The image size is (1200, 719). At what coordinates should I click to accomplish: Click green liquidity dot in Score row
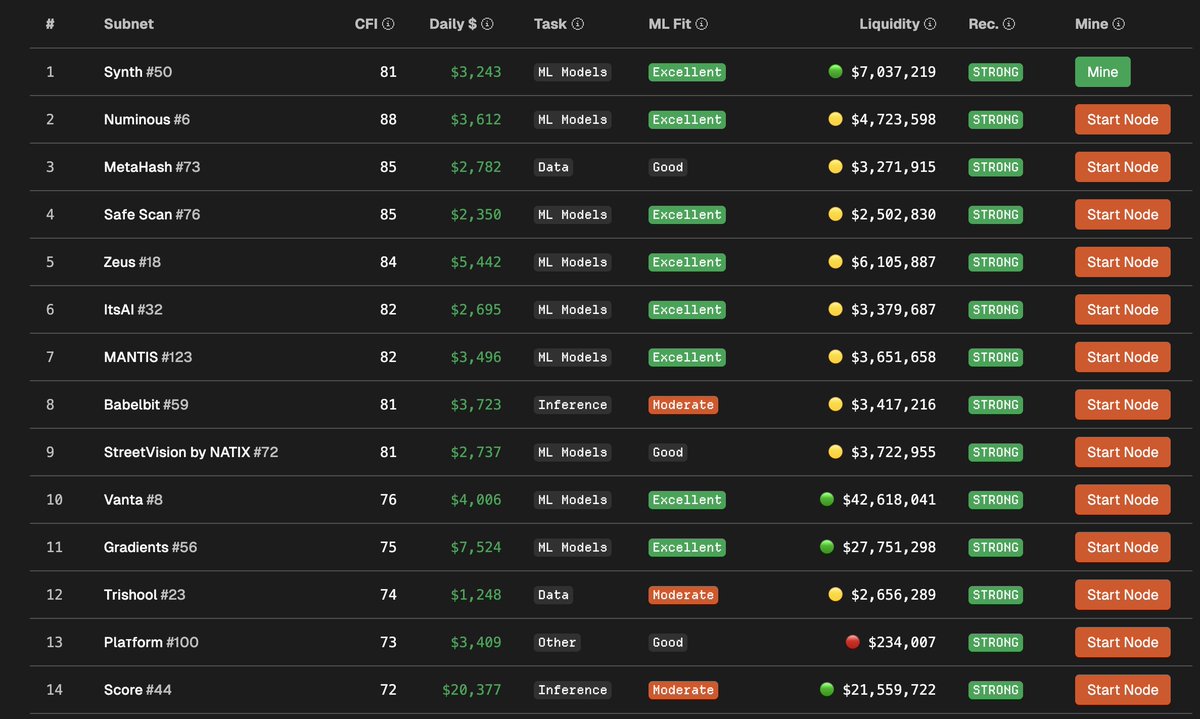pos(827,689)
